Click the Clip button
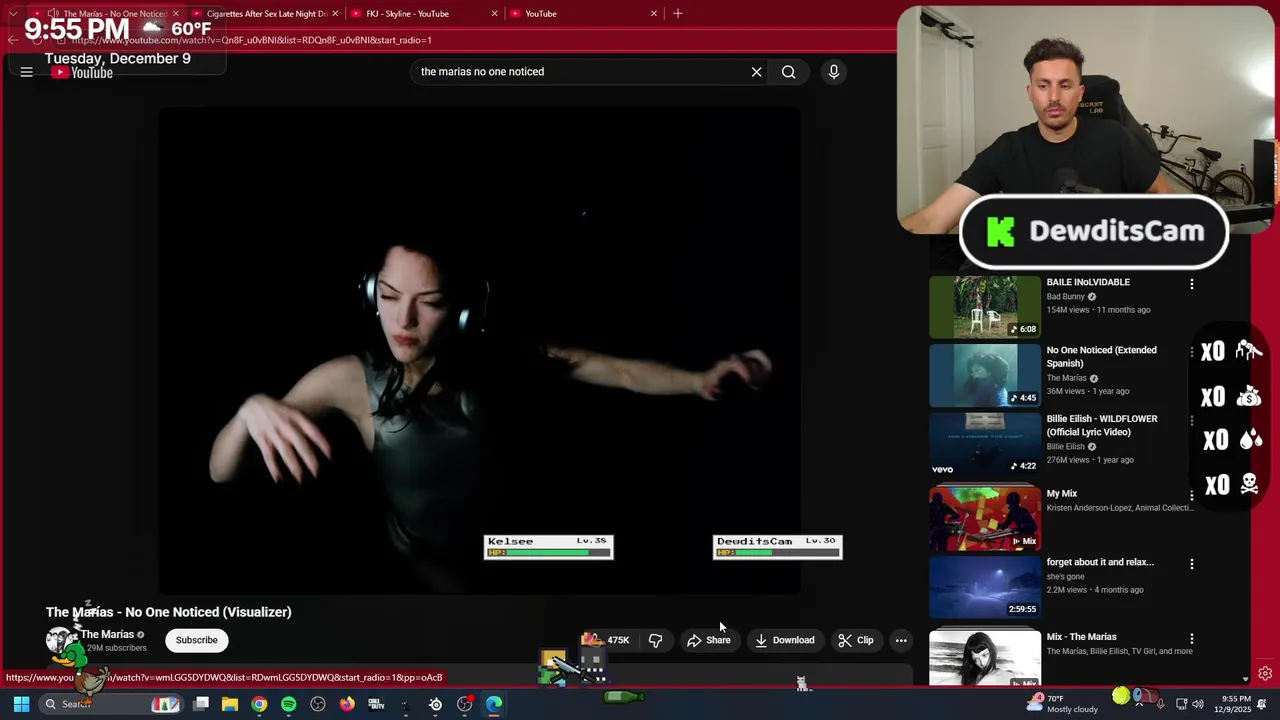The width and height of the screenshot is (1280, 720). [856, 640]
